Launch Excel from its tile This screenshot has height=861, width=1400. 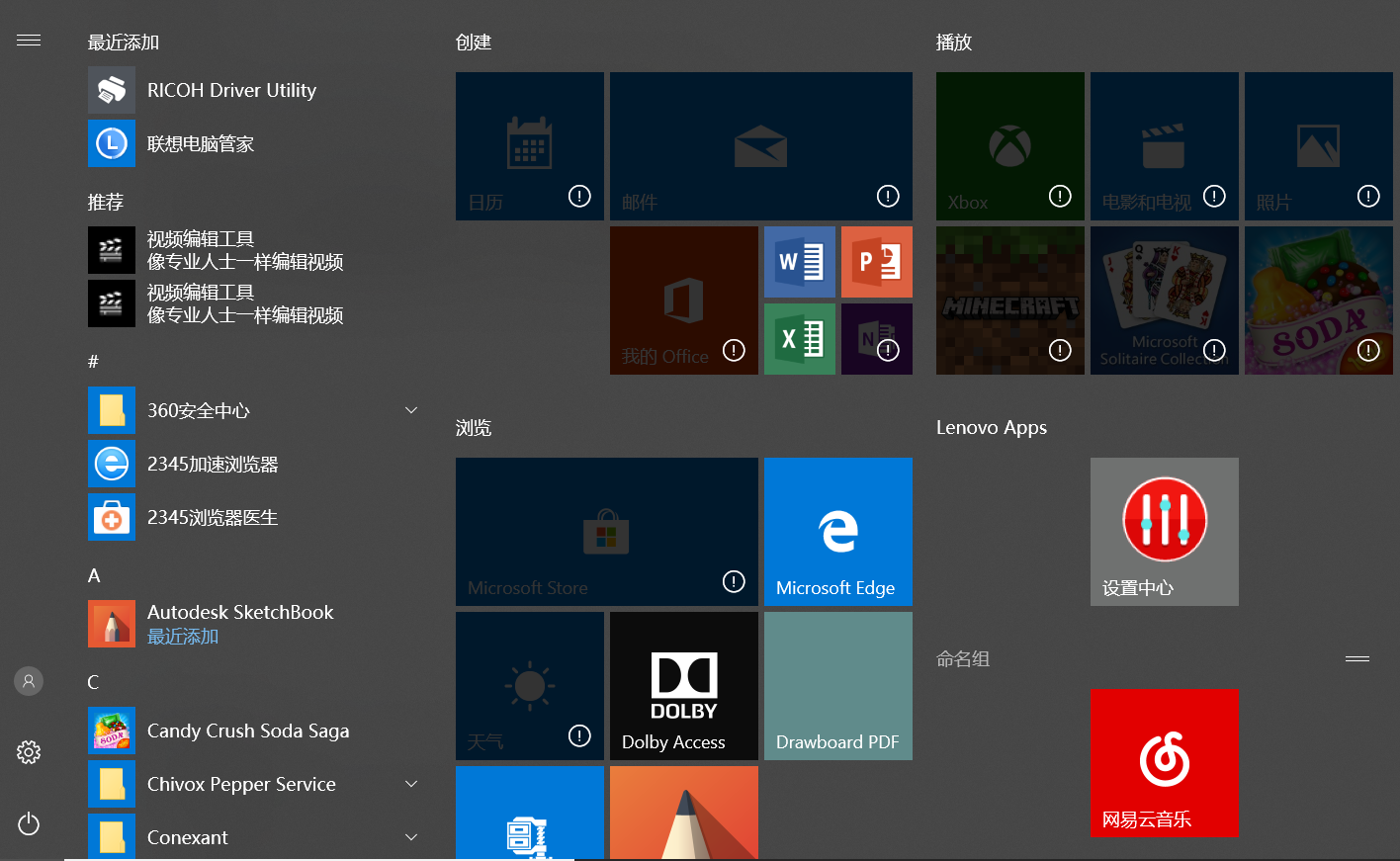pyautogui.click(x=800, y=339)
